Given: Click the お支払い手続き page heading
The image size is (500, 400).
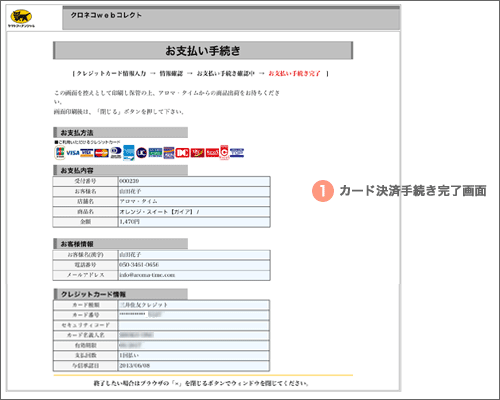Looking at the screenshot, I should tap(203, 51).
